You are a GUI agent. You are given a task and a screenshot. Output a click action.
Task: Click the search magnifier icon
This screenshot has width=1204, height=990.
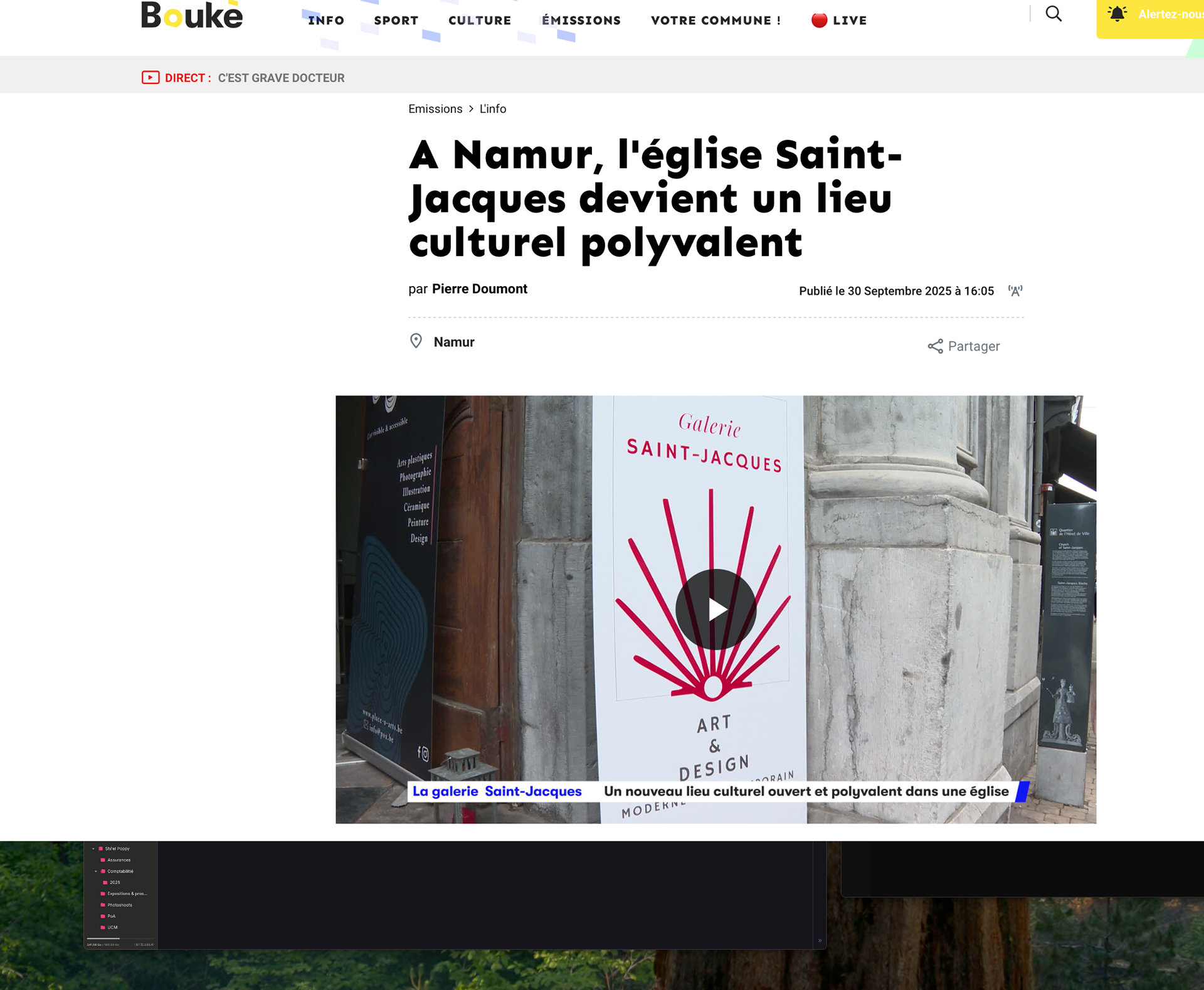tap(1053, 14)
